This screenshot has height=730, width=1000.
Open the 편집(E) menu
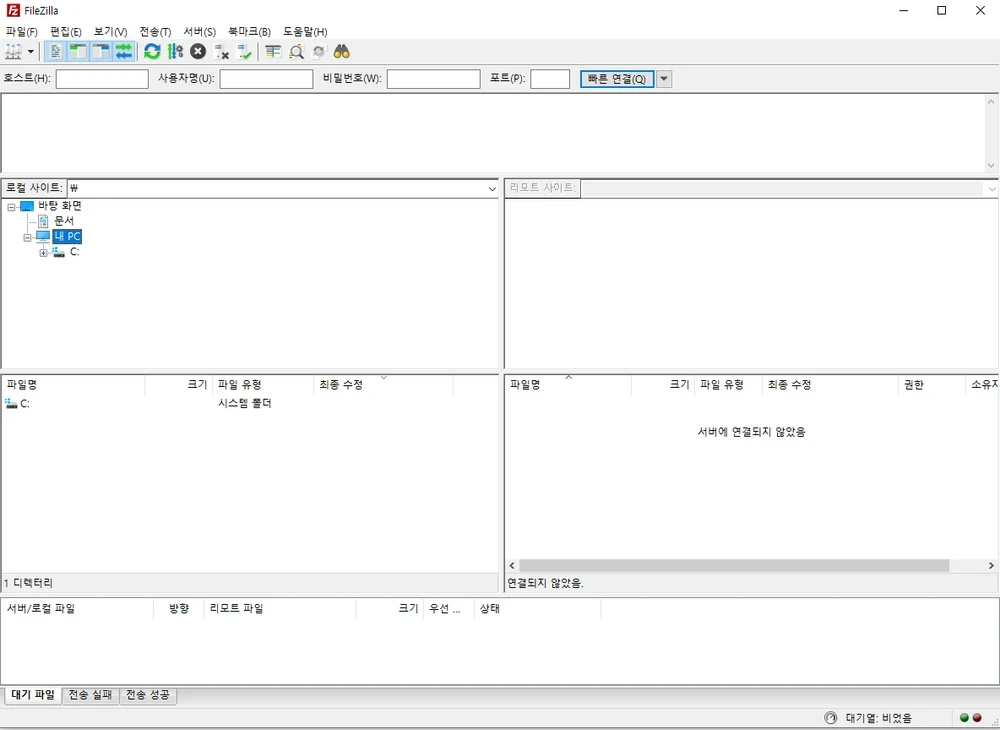pos(66,31)
